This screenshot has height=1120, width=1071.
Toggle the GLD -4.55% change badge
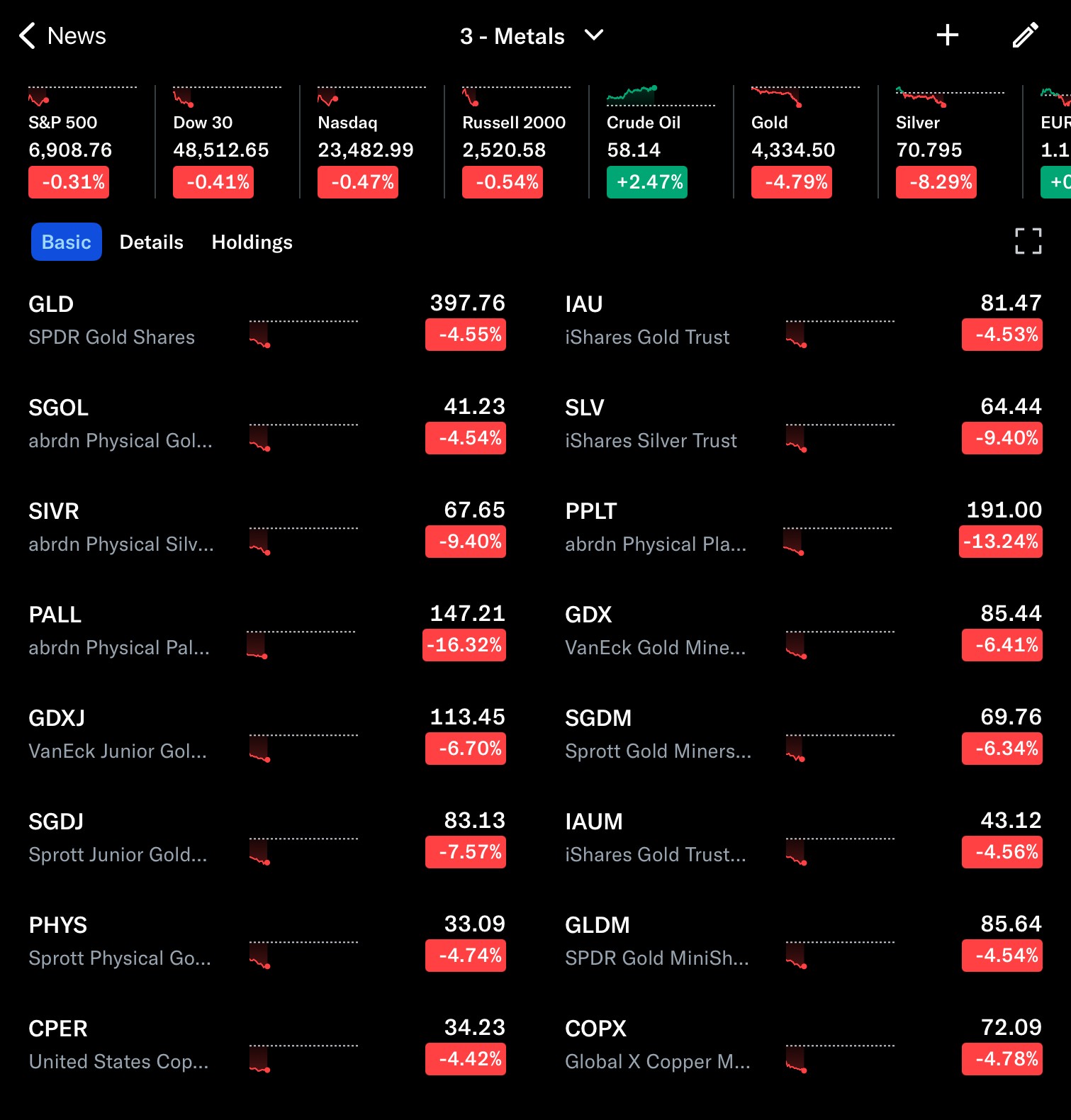click(466, 335)
